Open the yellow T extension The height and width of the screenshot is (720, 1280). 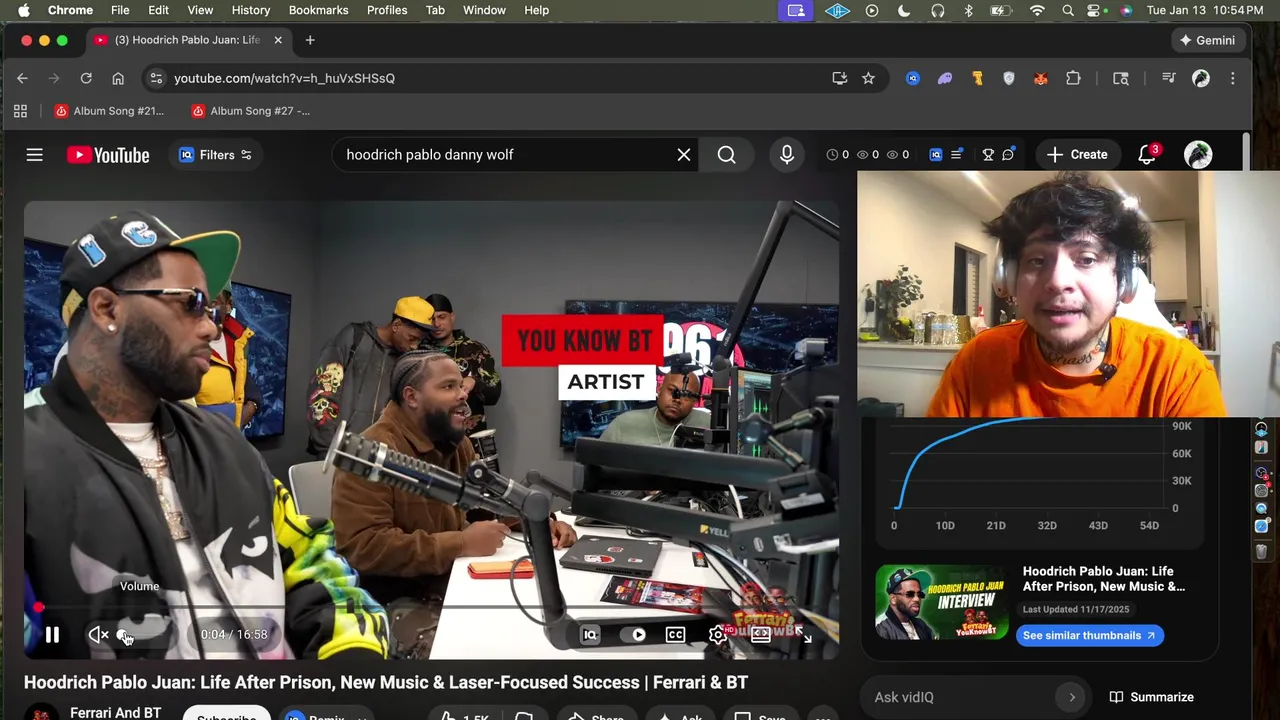click(x=977, y=78)
